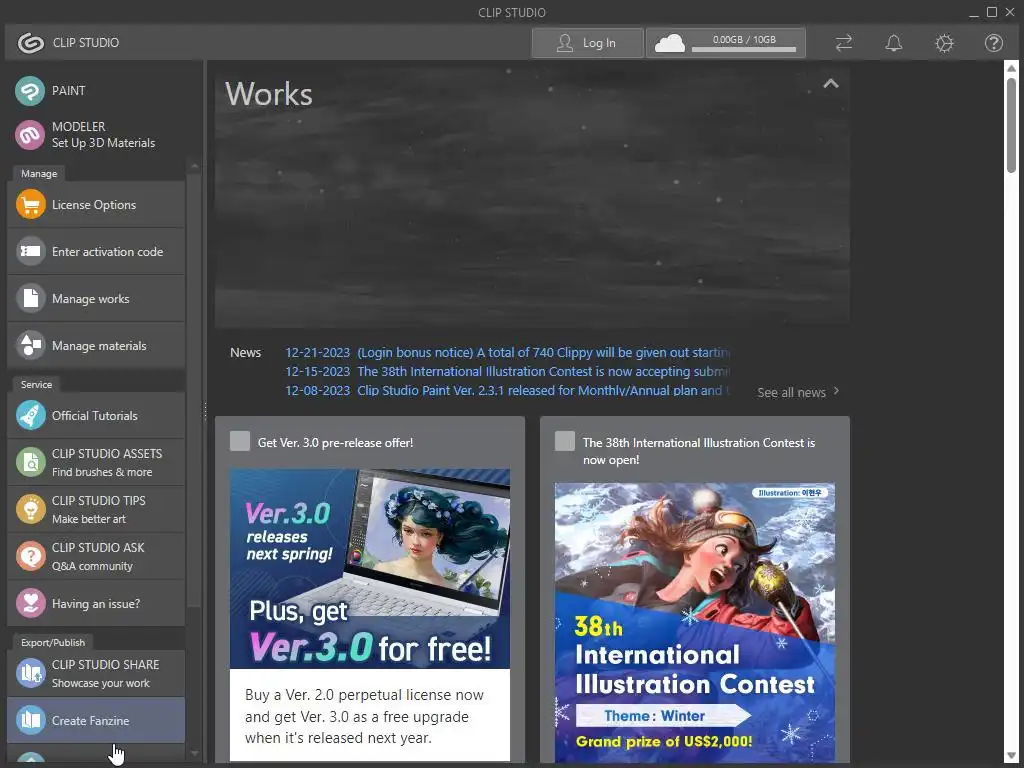Click the Make better art subtitle

89,519
